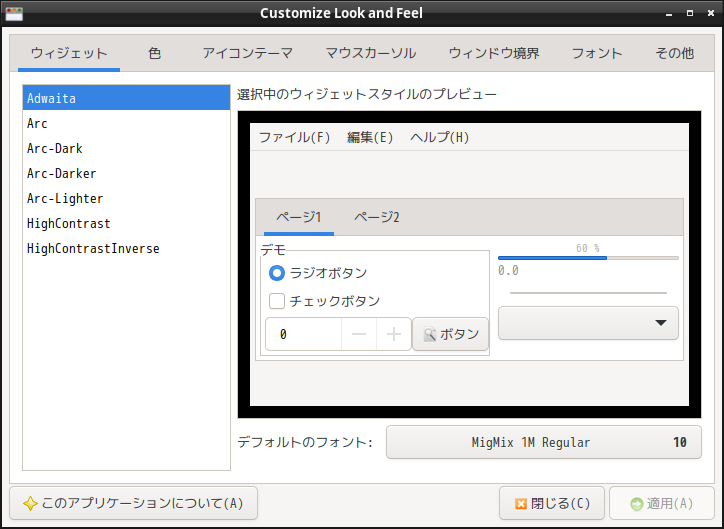Click the window icon in the title bar
This screenshot has width=724, height=529.
tap(14, 13)
